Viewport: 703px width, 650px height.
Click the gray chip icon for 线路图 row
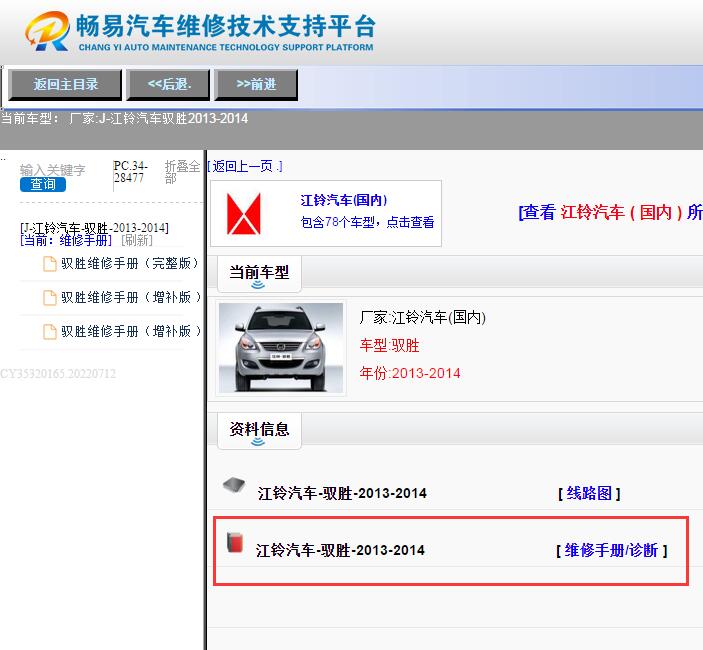pos(234,486)
